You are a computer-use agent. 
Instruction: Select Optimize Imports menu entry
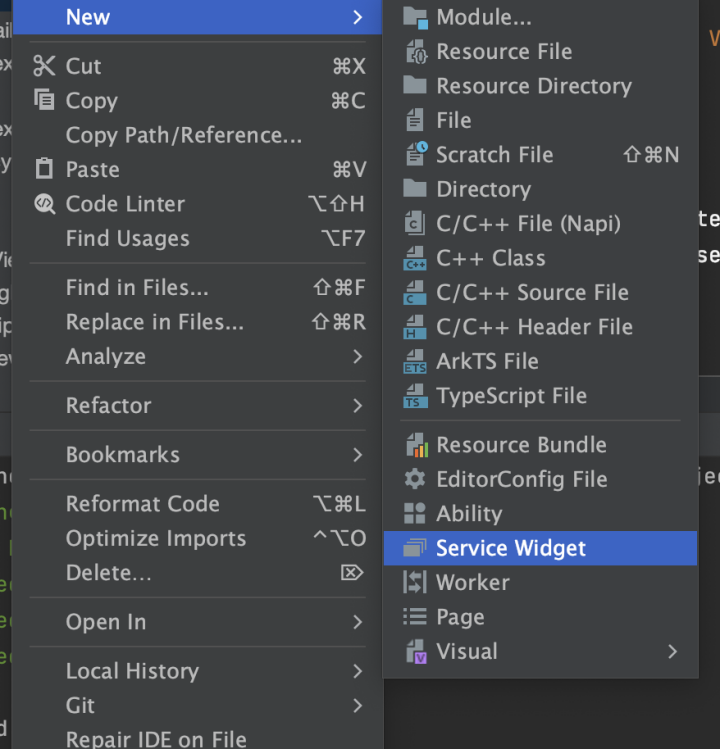155,538
